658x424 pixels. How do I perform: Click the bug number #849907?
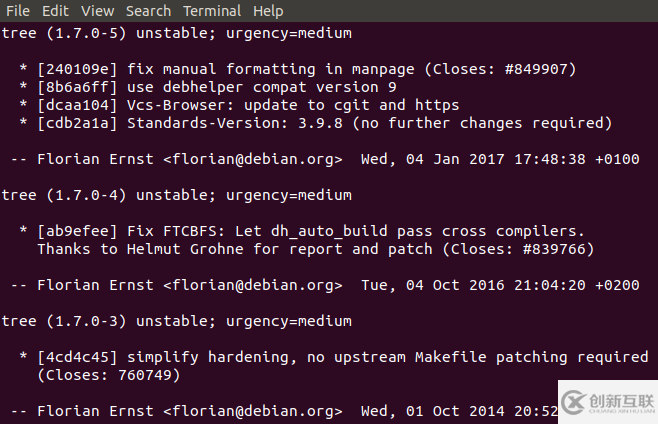[x=536, y=69]
